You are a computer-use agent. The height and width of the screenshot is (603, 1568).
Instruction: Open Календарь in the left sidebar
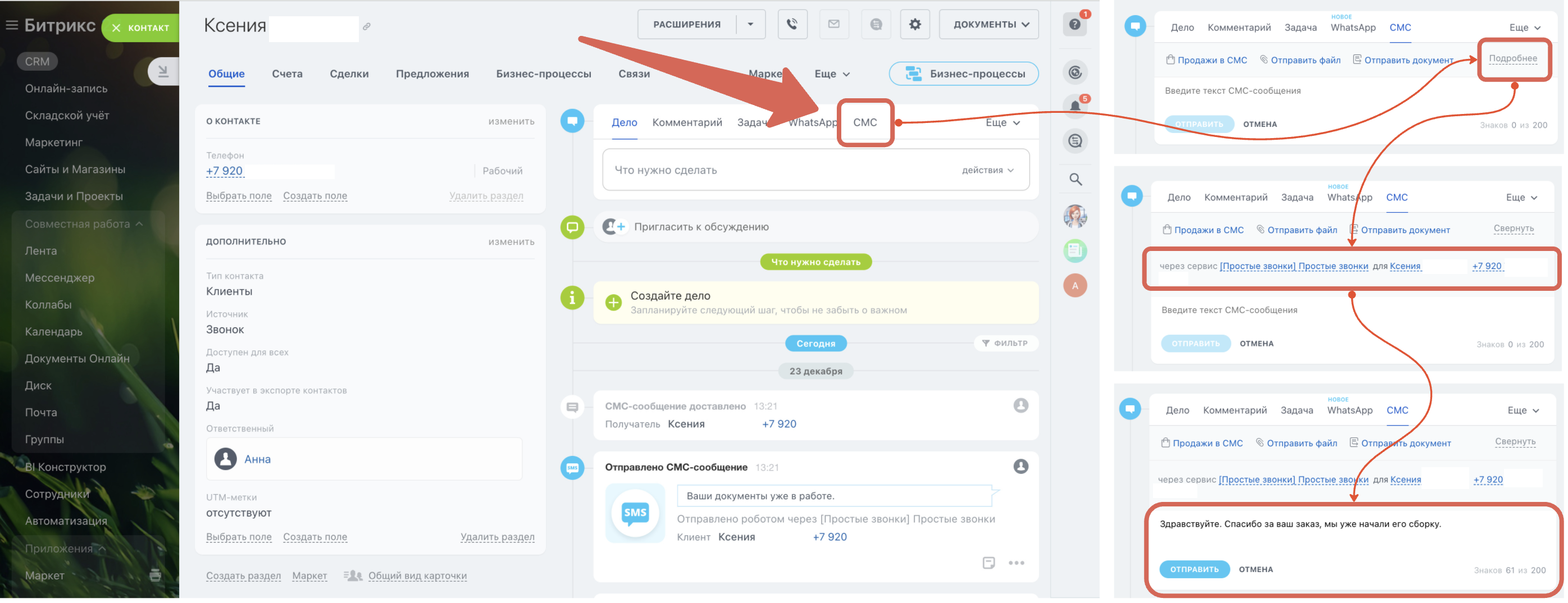(53, 332)
